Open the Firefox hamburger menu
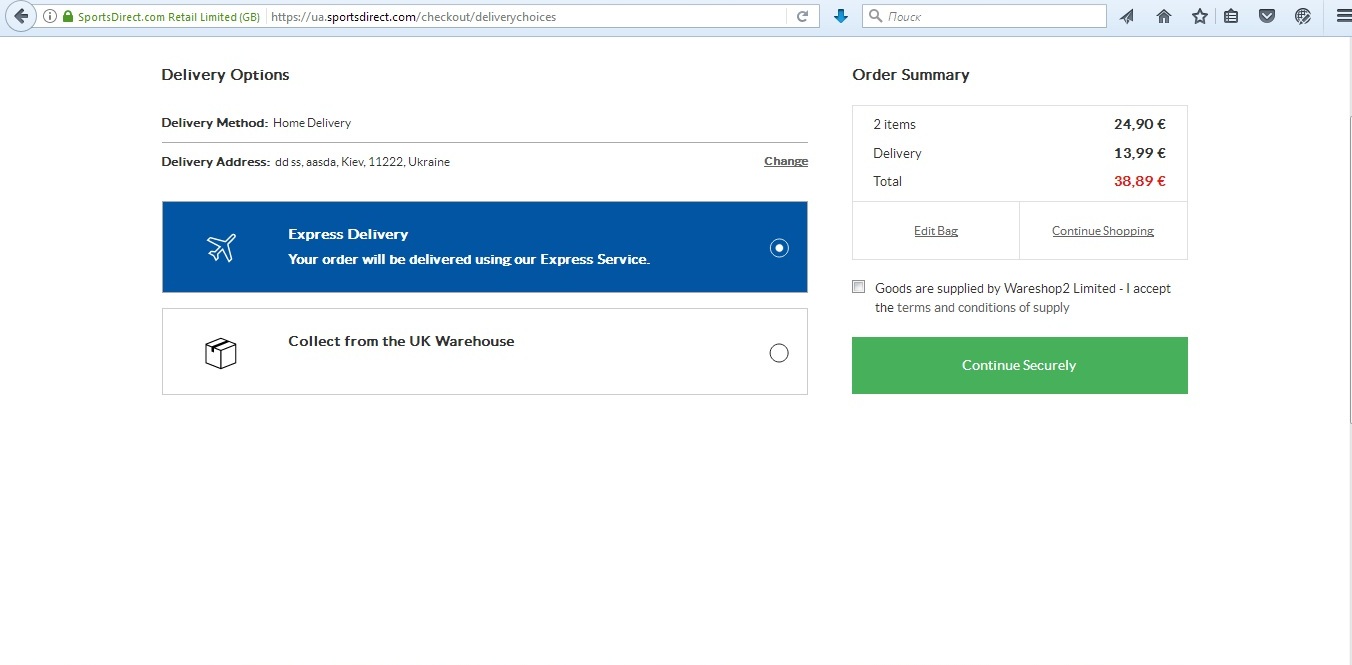Screen dimensions: 1352x665 (1343, 16)
